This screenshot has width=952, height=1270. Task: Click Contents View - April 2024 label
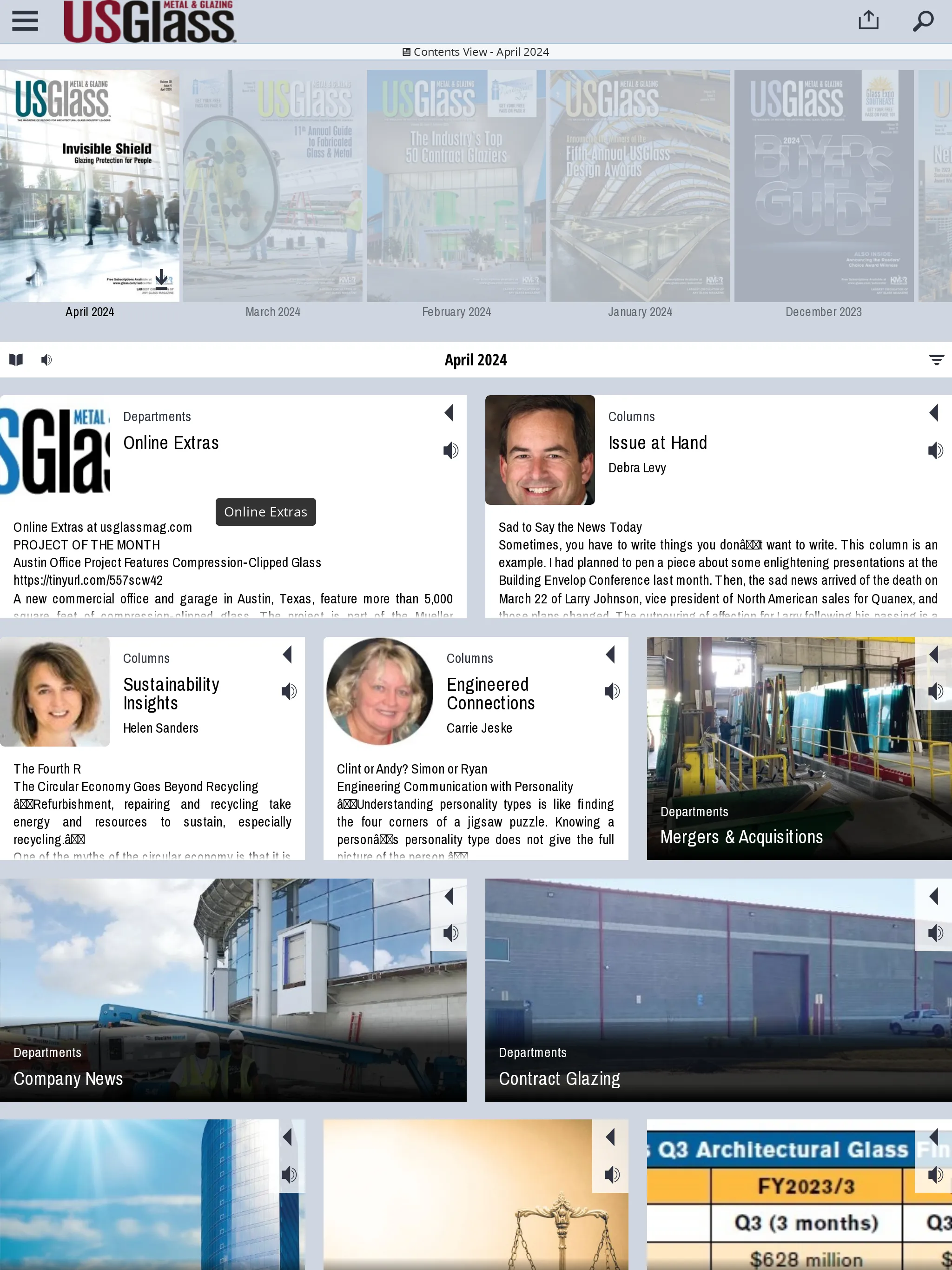click(x=476, y=52)
